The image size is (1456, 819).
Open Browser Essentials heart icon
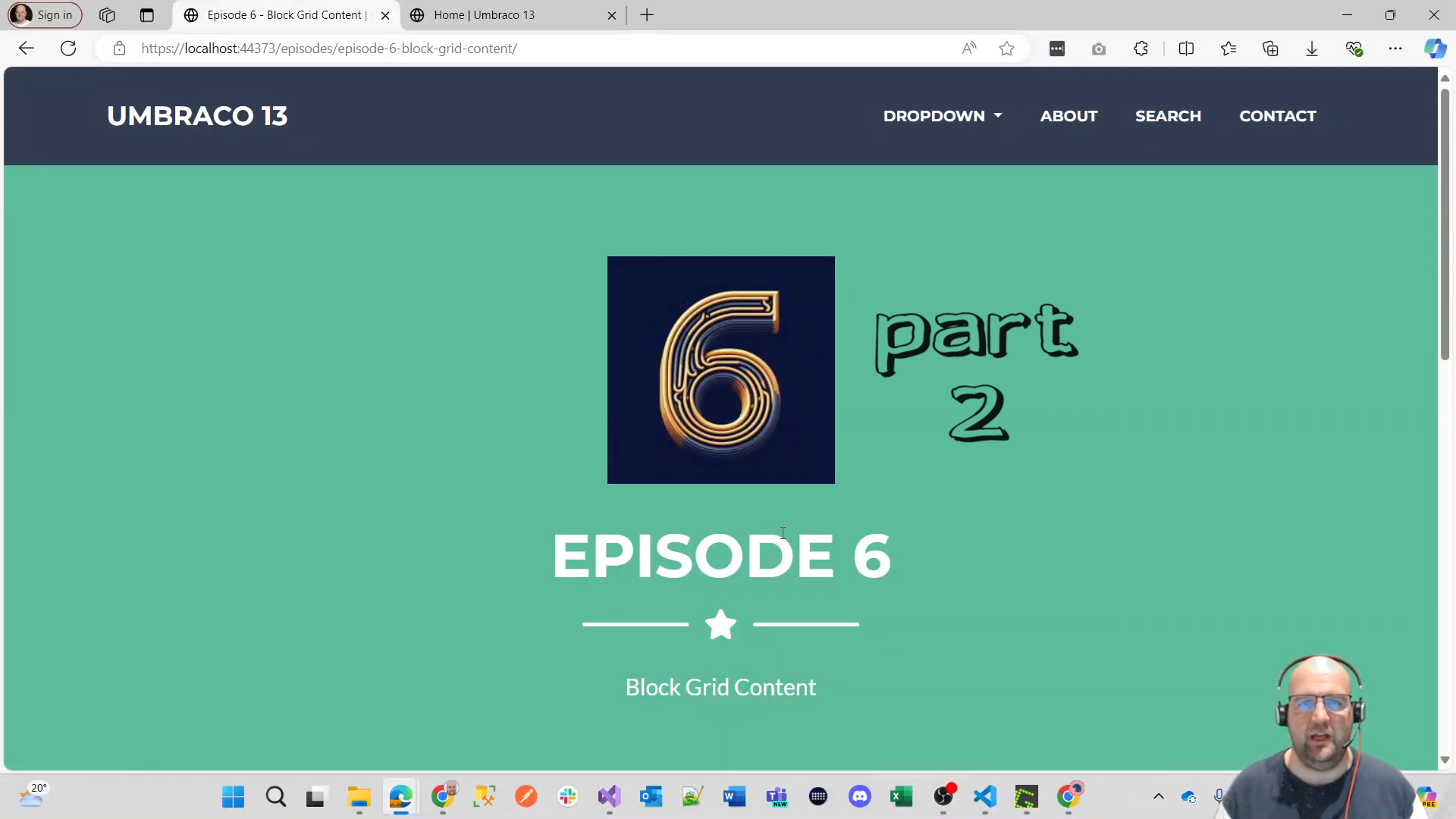[1354, 48]
